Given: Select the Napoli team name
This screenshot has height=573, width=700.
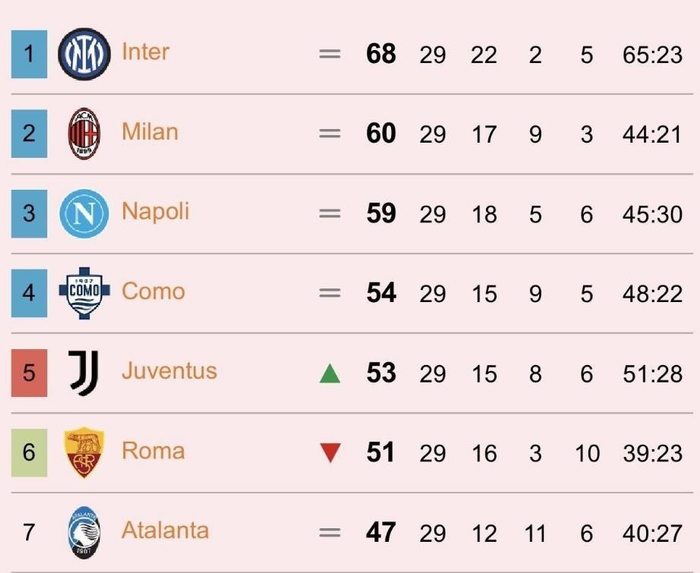Looking at the screenshot, I should [x=155, y=211].
